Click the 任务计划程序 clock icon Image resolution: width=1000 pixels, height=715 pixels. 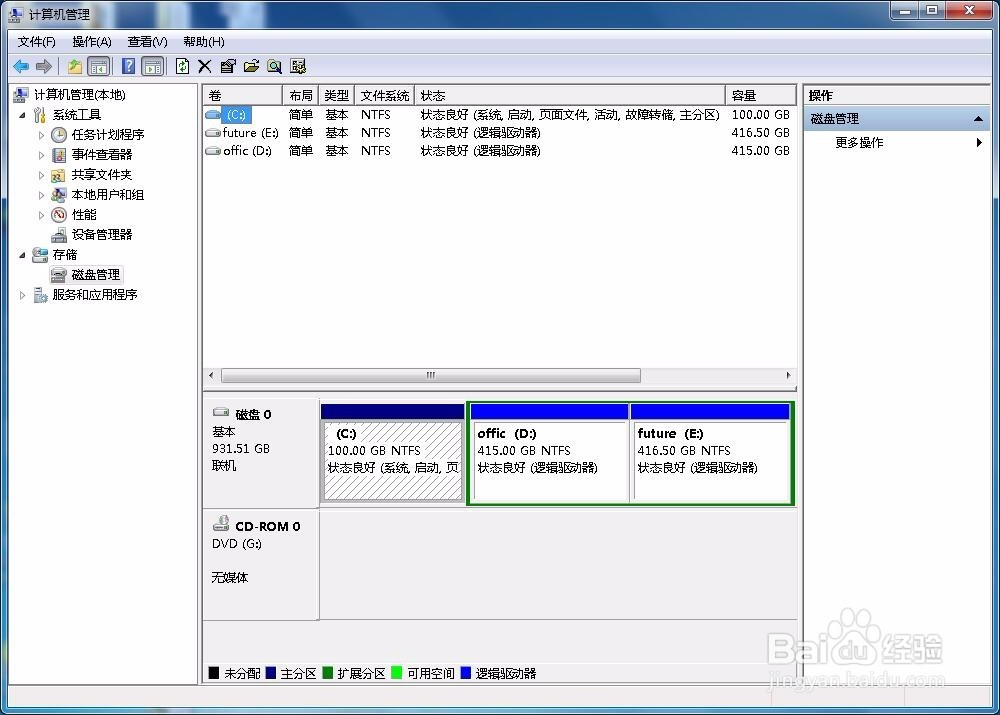59,135
